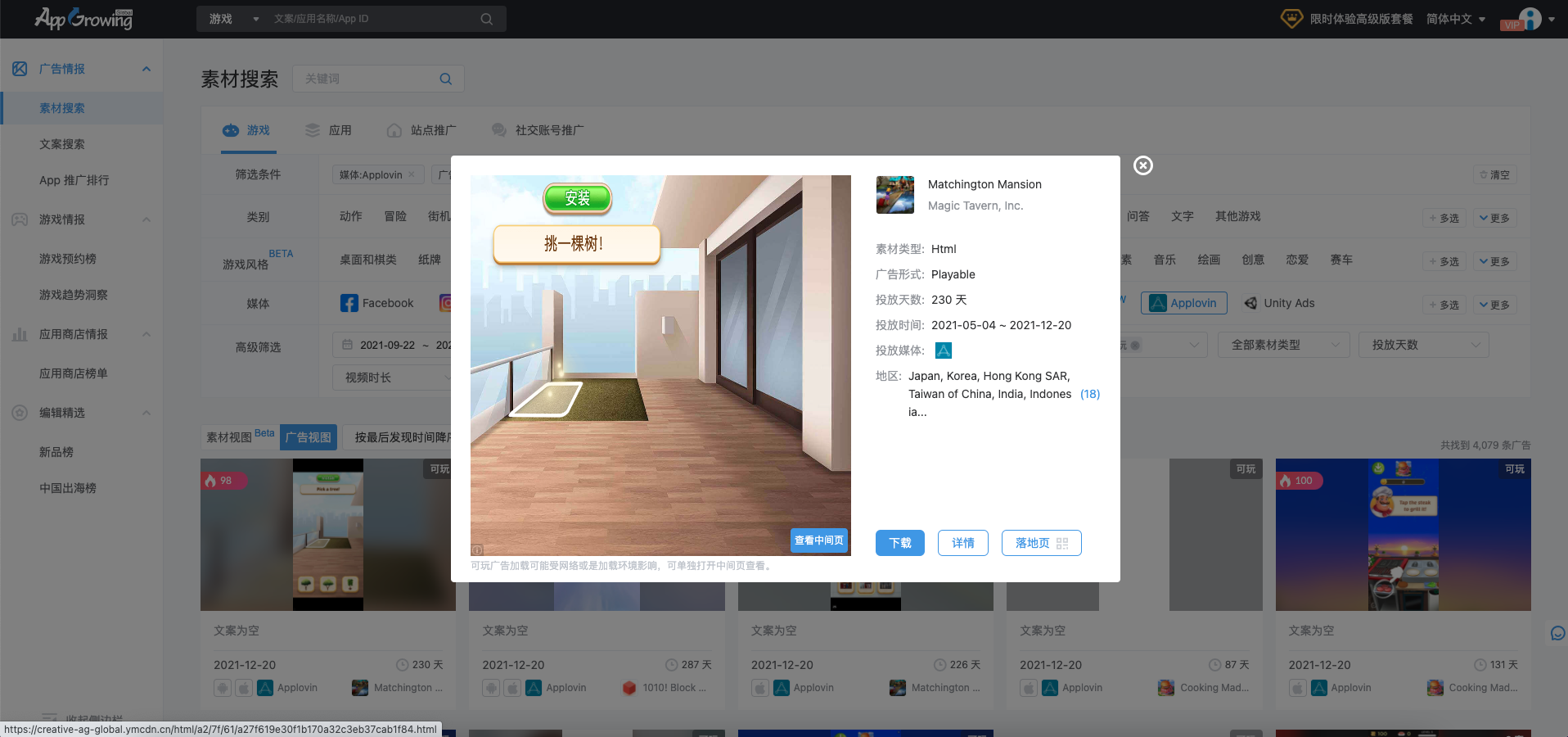Switch to the 游戏 tab
Image resolution: width=1568 pixels, height=737 pixels.
[248, 130]
